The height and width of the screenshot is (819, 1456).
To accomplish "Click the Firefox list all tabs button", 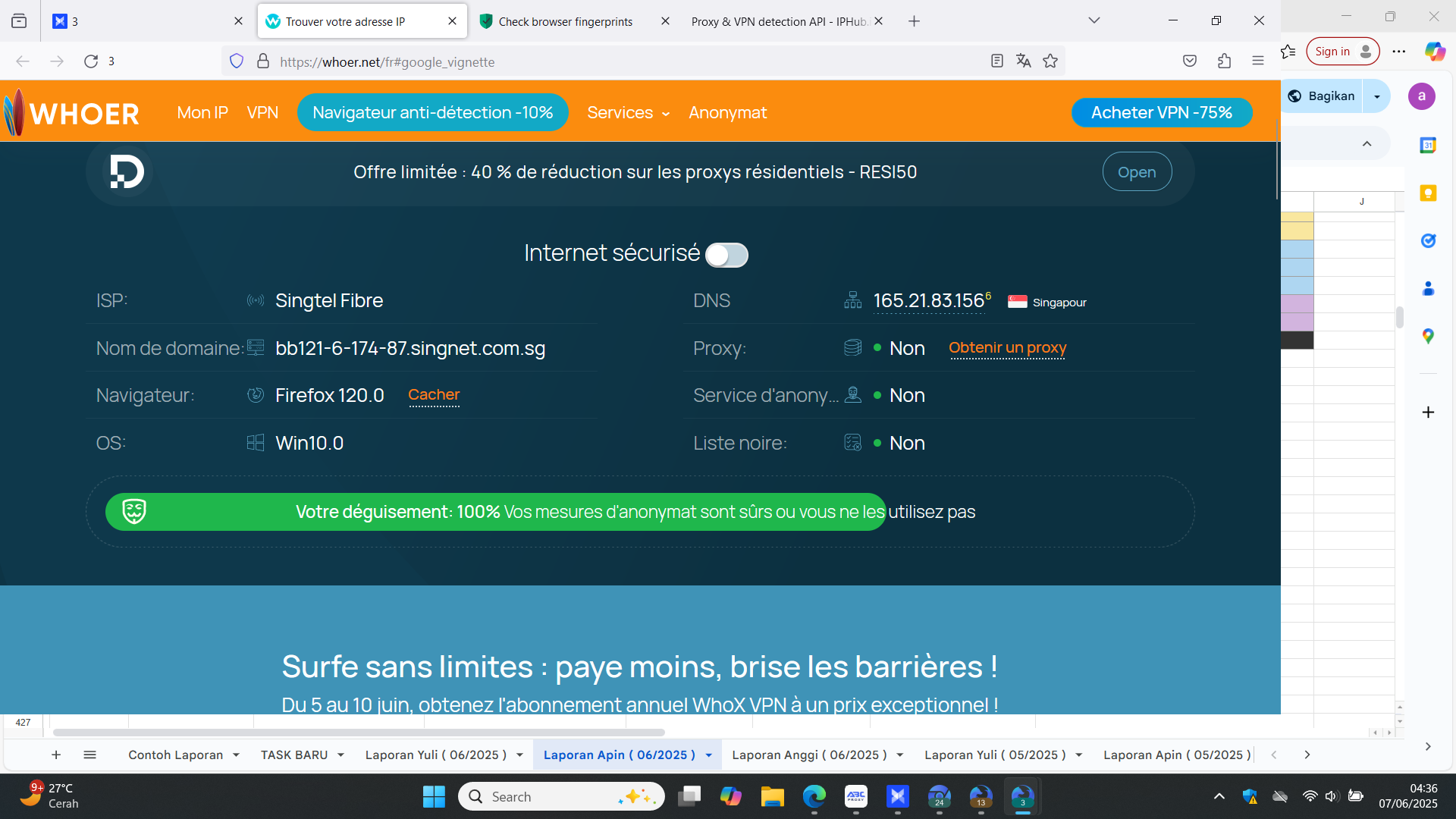I will (x=1094, y=20).
